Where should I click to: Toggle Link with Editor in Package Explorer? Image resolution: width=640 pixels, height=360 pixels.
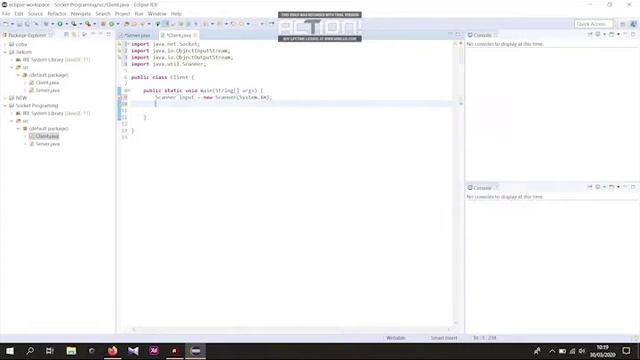point(74,35)
